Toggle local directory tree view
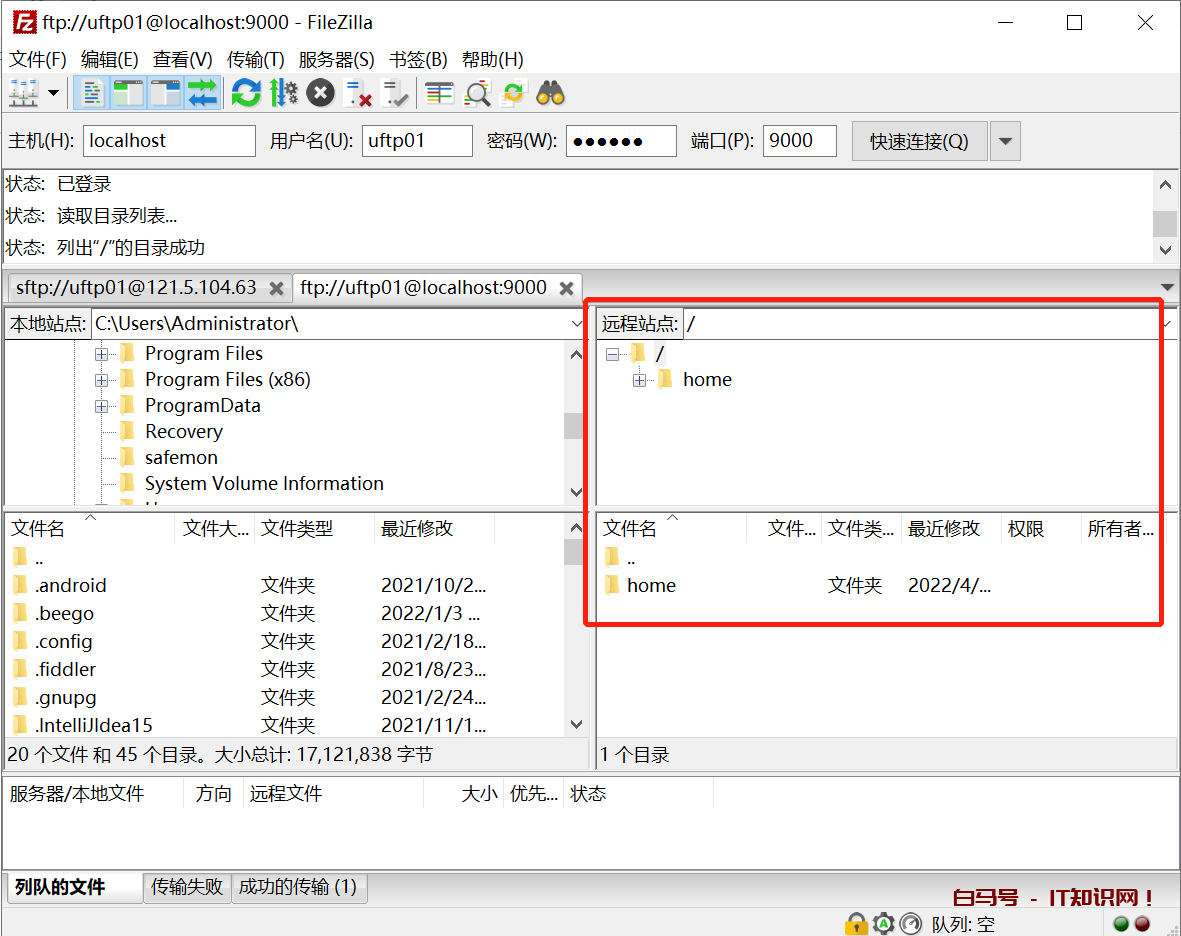Viewport: 1181px width, 936px height. pos(128,94)
